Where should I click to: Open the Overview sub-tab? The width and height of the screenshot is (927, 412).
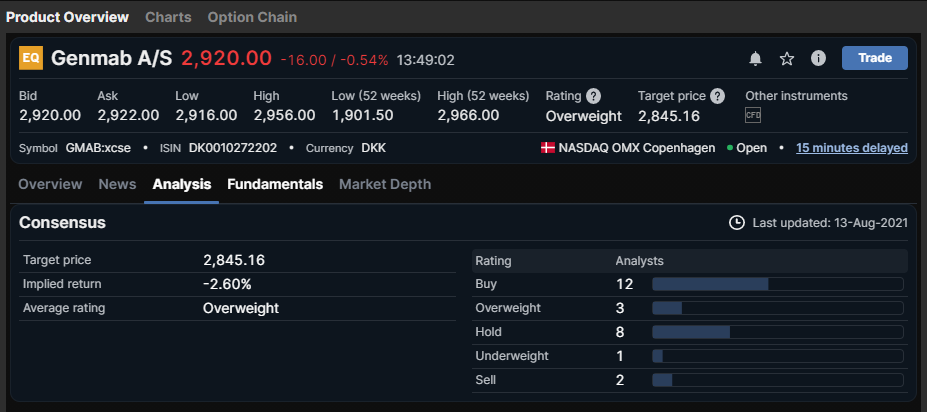50,184
